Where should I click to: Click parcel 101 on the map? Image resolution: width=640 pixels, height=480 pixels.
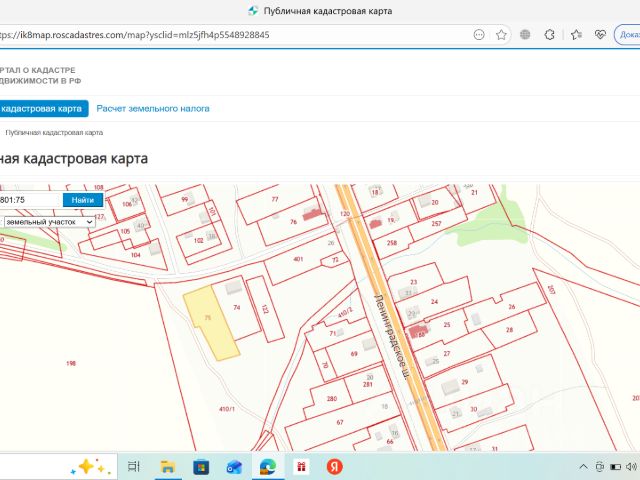211,211
